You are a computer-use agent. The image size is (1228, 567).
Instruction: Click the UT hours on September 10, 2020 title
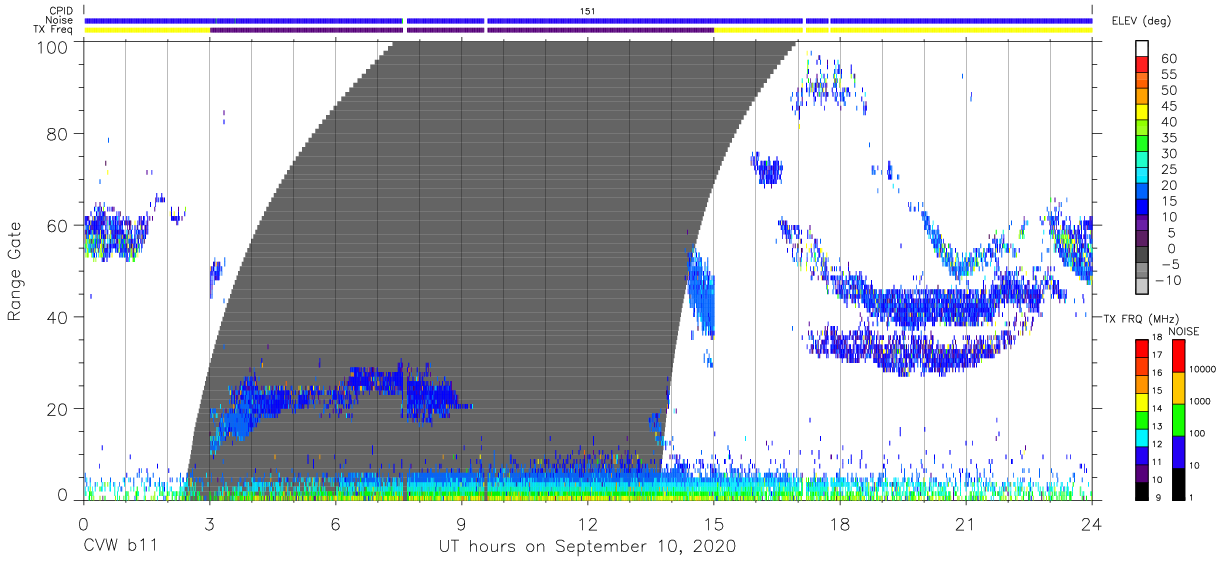[x=587, y=546]
